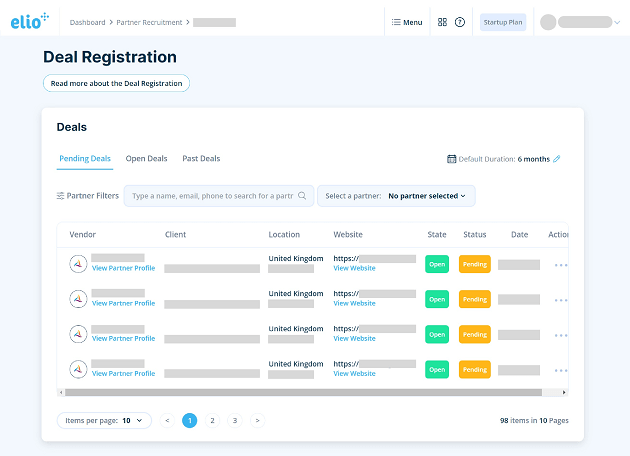Screen dimensions: 630x456
Task: Click the horizontal table scrollbar
Action: click(303, 392)
